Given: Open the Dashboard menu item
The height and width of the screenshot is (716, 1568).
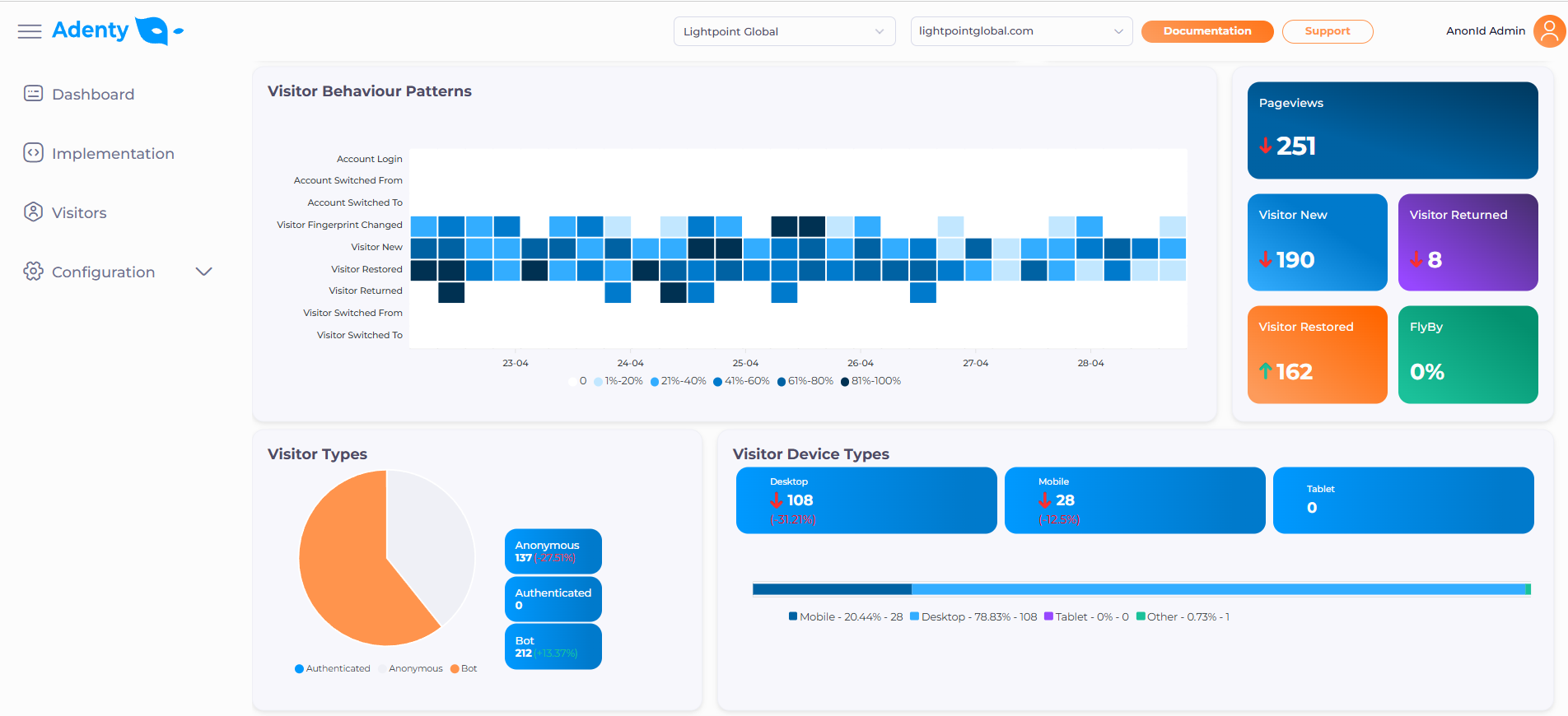Looking at the screenshot, I should (x=93, y=95).
